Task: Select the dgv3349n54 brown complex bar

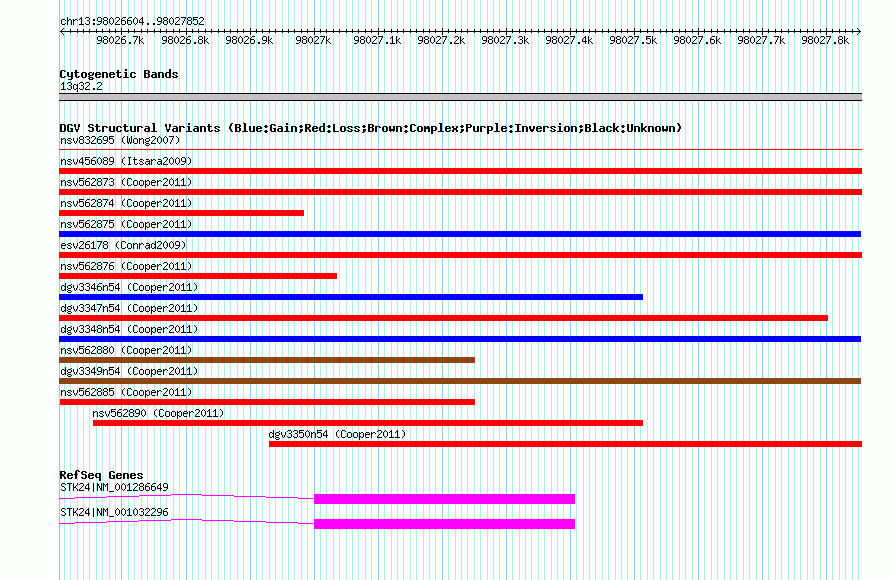Action: pos(460,381)
